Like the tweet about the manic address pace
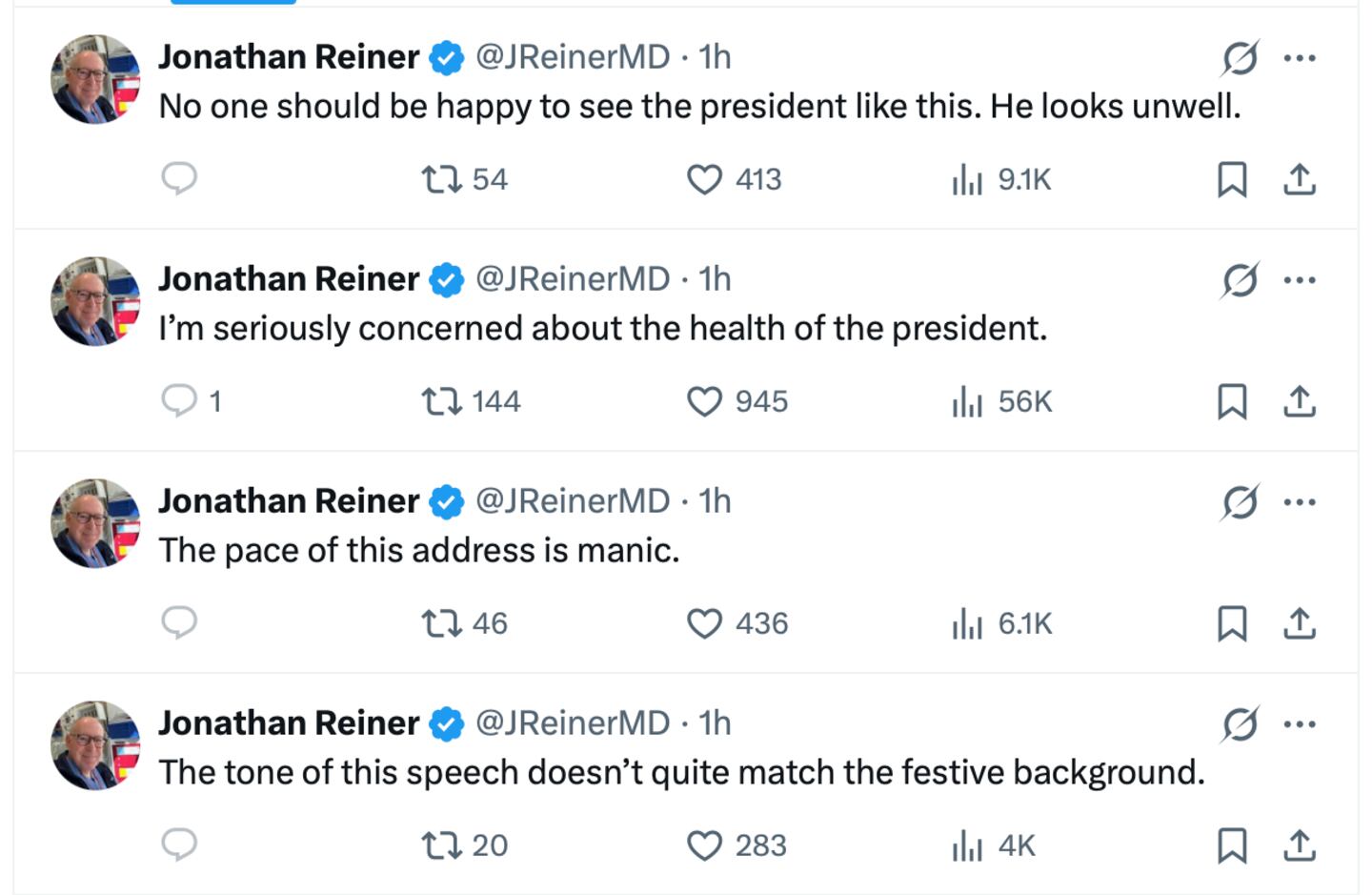The height and width of the screenshot is (895, 1372). [706, 624]
